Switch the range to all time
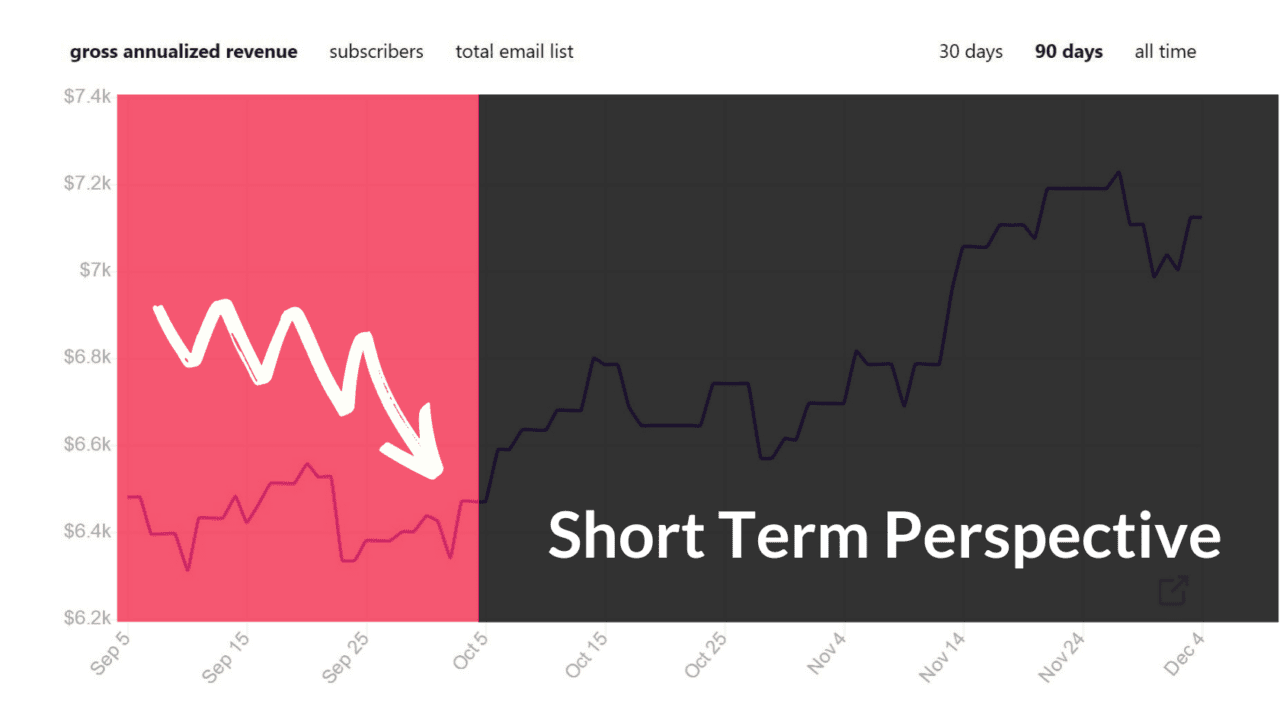 click(x=1164, y=51)
